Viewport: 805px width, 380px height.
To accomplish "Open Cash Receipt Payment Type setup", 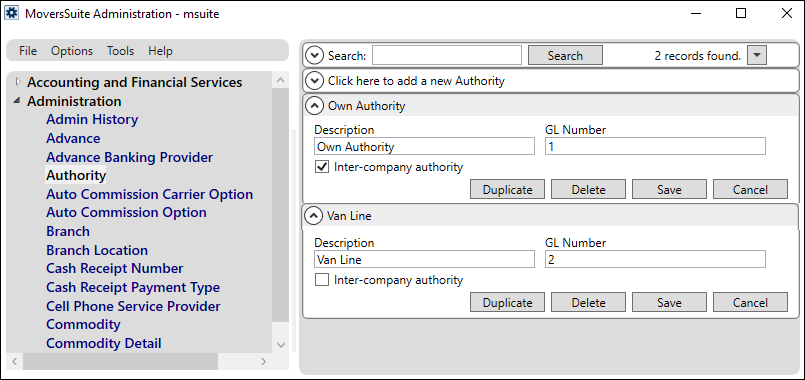I will [133, 287].
